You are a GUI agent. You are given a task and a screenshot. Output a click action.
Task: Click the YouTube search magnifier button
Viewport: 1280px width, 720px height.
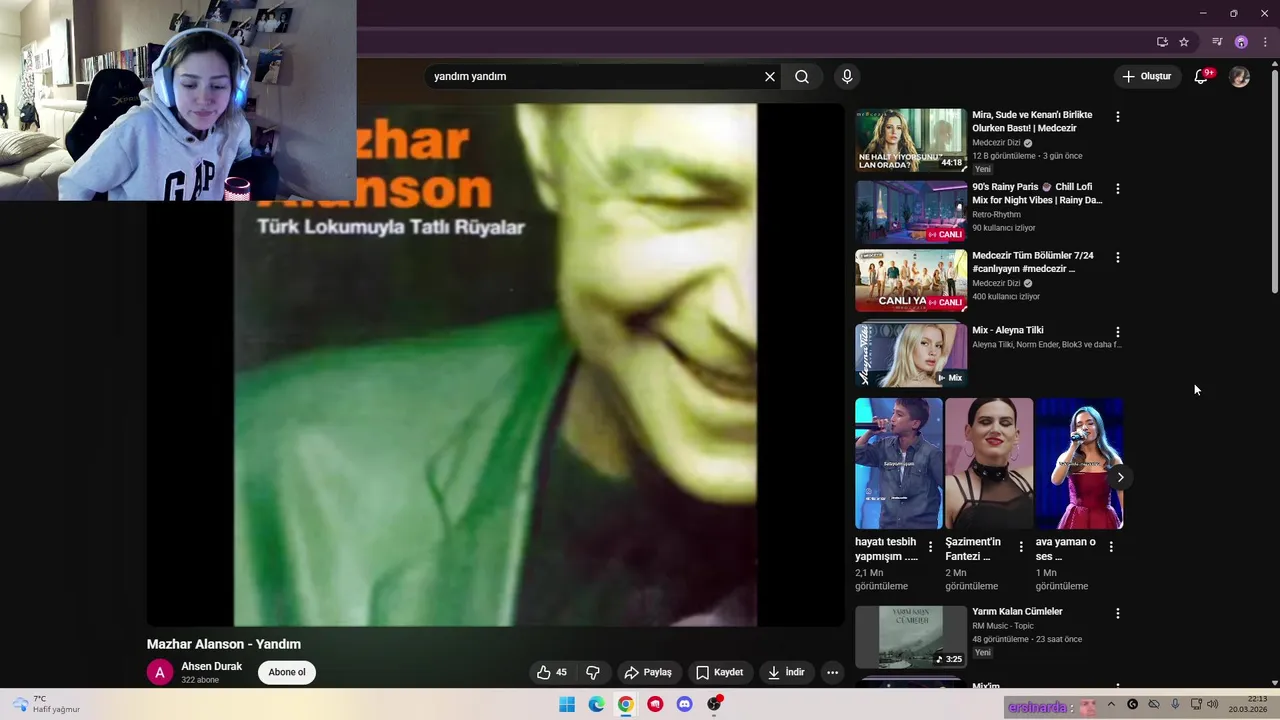(802, 77)
